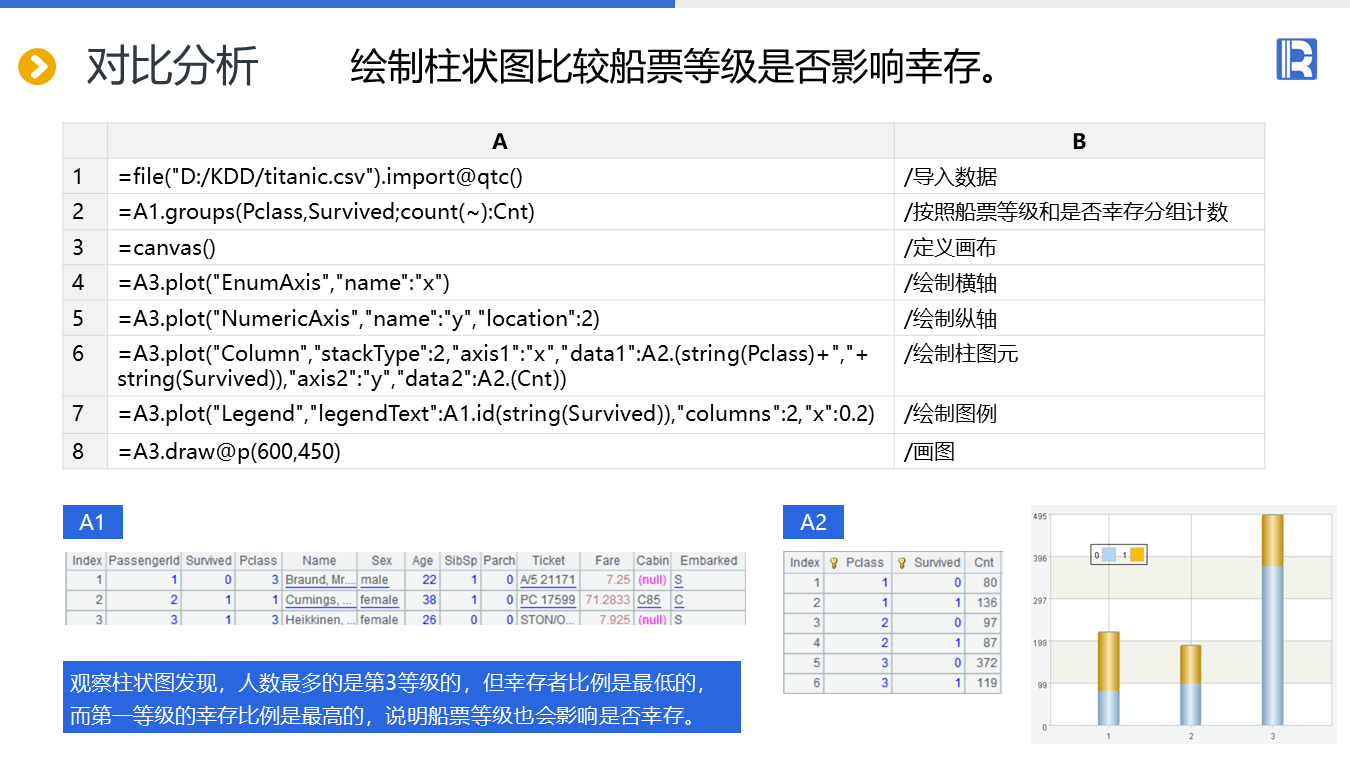Select the Column stackType plot formula cell

point(501,366)
